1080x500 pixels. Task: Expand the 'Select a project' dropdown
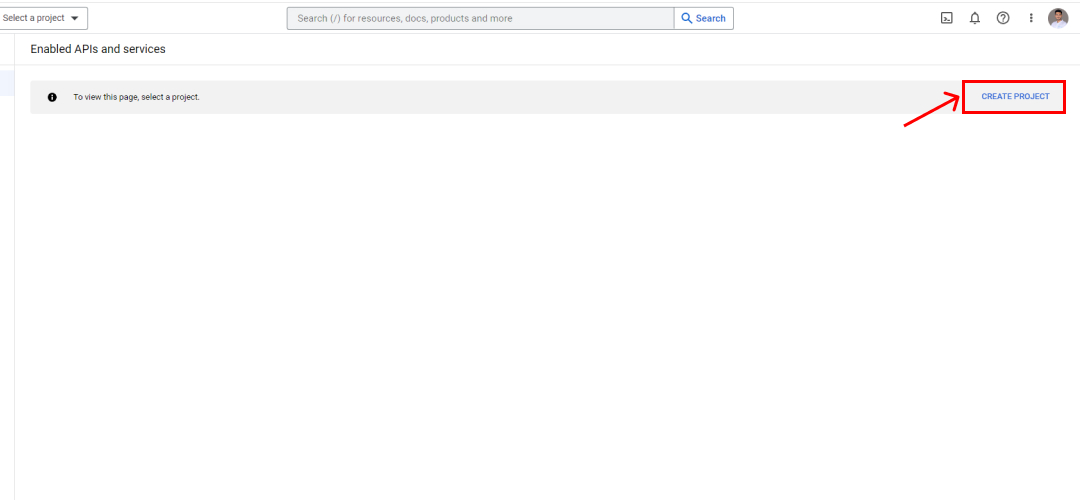36,18
